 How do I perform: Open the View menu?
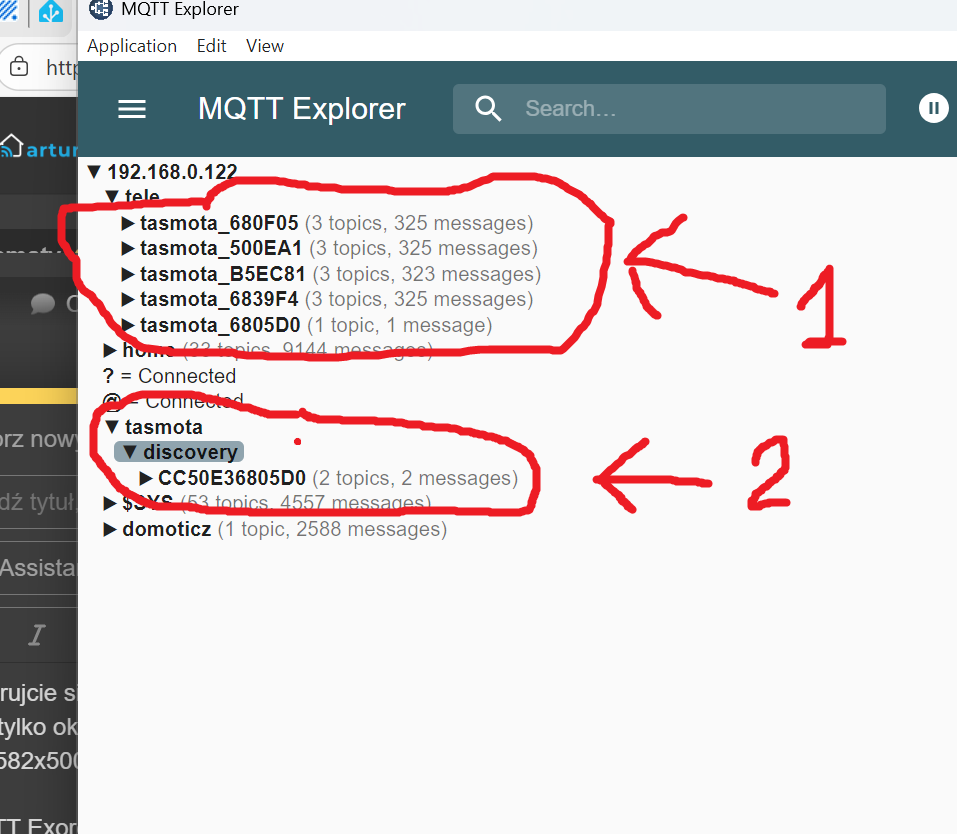[265, 46]
